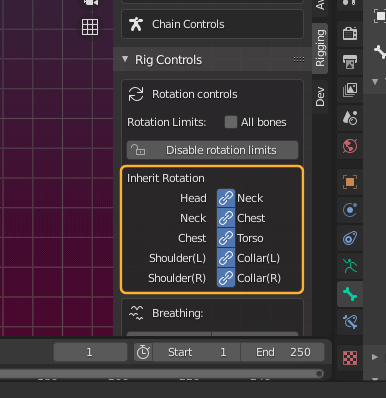386x398 pixels.
Task: Open View Layer properties icon
Action: (350, 90)
